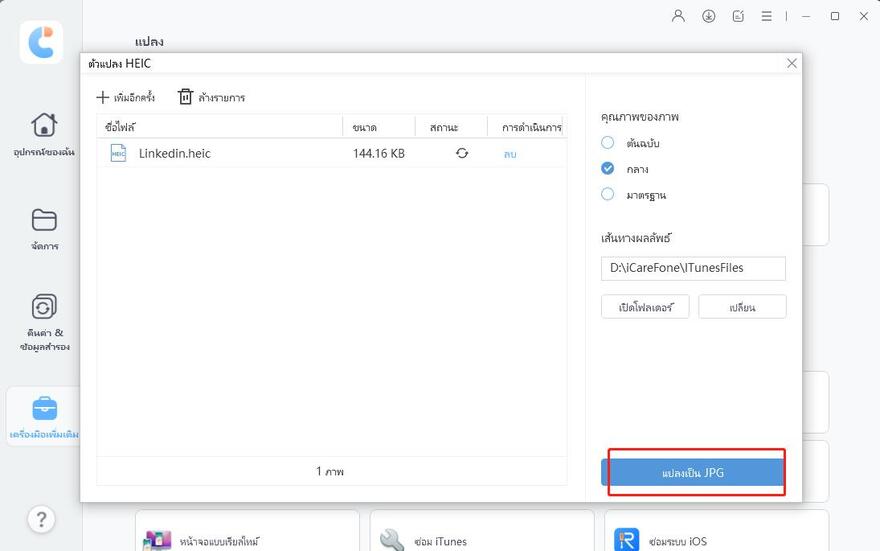Open the hamburger menu in title bar
The height and width of the screenshot is (551, 880).
[x=766, y=16]
